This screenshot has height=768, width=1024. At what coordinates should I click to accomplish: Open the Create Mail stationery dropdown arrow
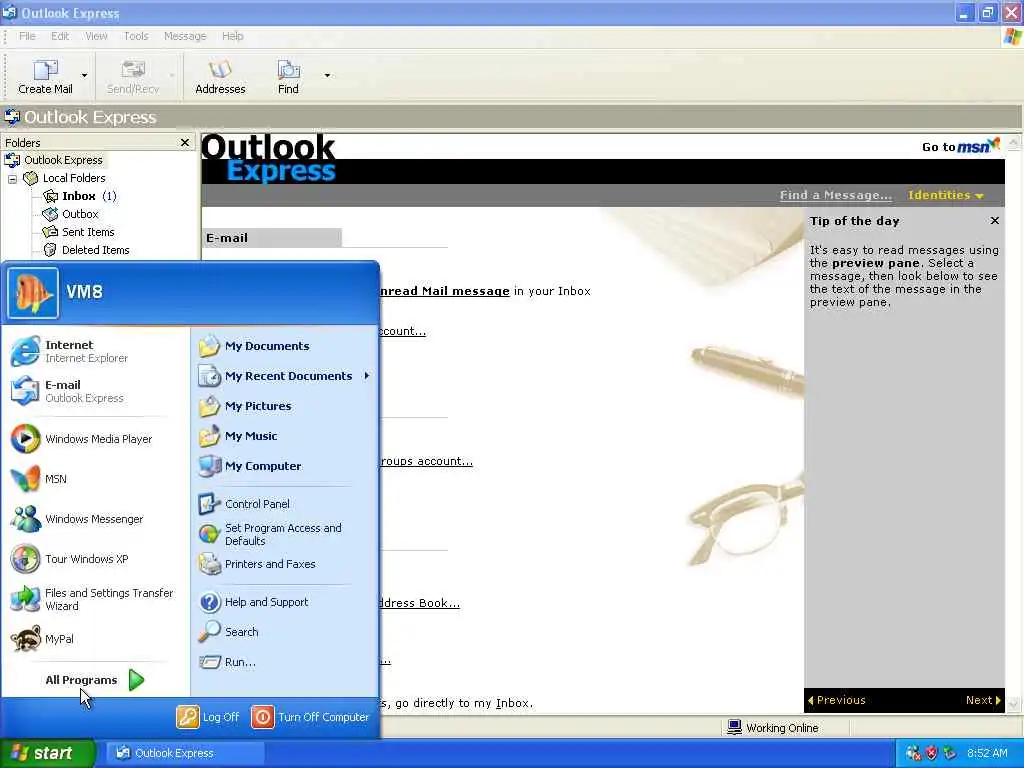tap(84, 76)
